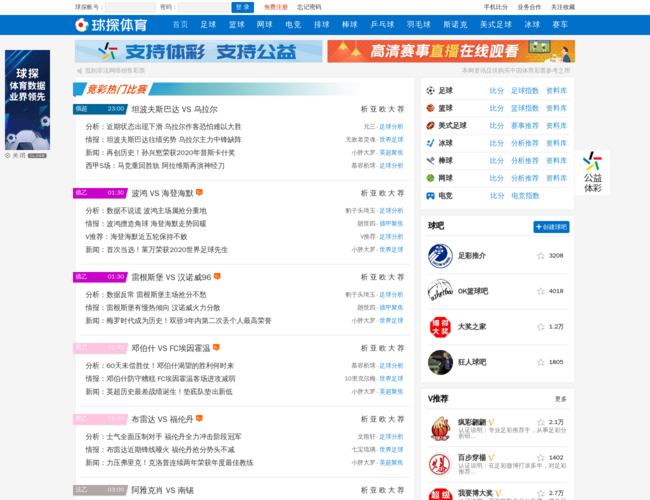650x500 pixels.
Task: Open 狂人球吧 avatar thumbnail
Action: pos(440,362)
